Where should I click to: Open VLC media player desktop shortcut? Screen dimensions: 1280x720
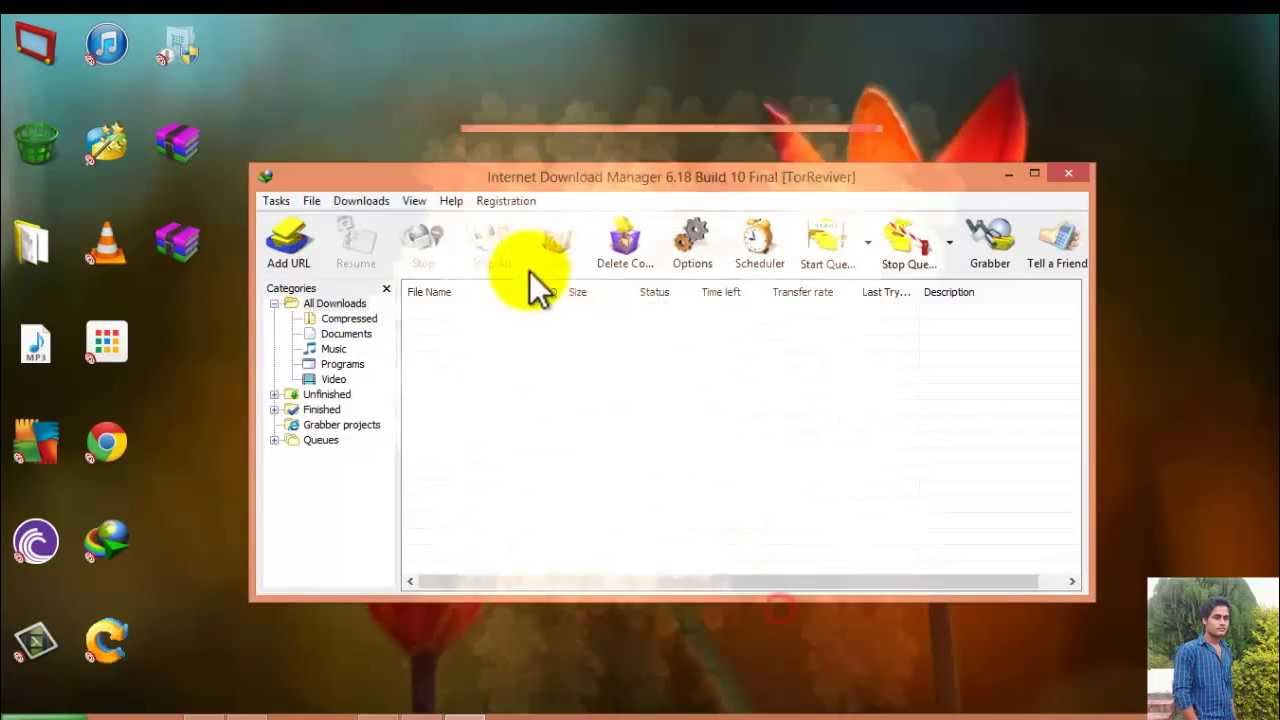106,243
